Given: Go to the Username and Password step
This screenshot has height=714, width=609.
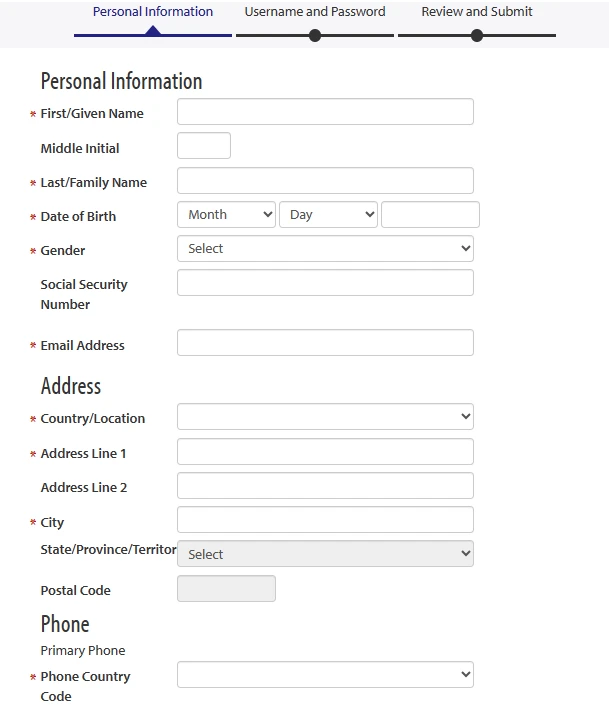Looking at the screenshot, I should [x=315, y=11].
